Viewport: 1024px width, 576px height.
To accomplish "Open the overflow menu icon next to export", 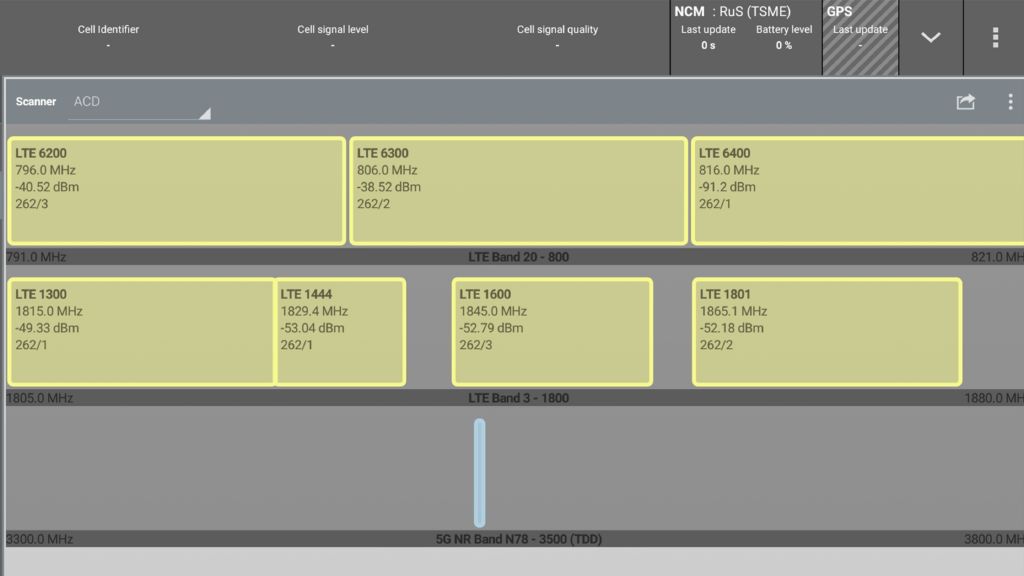I will coord(1010,101).
